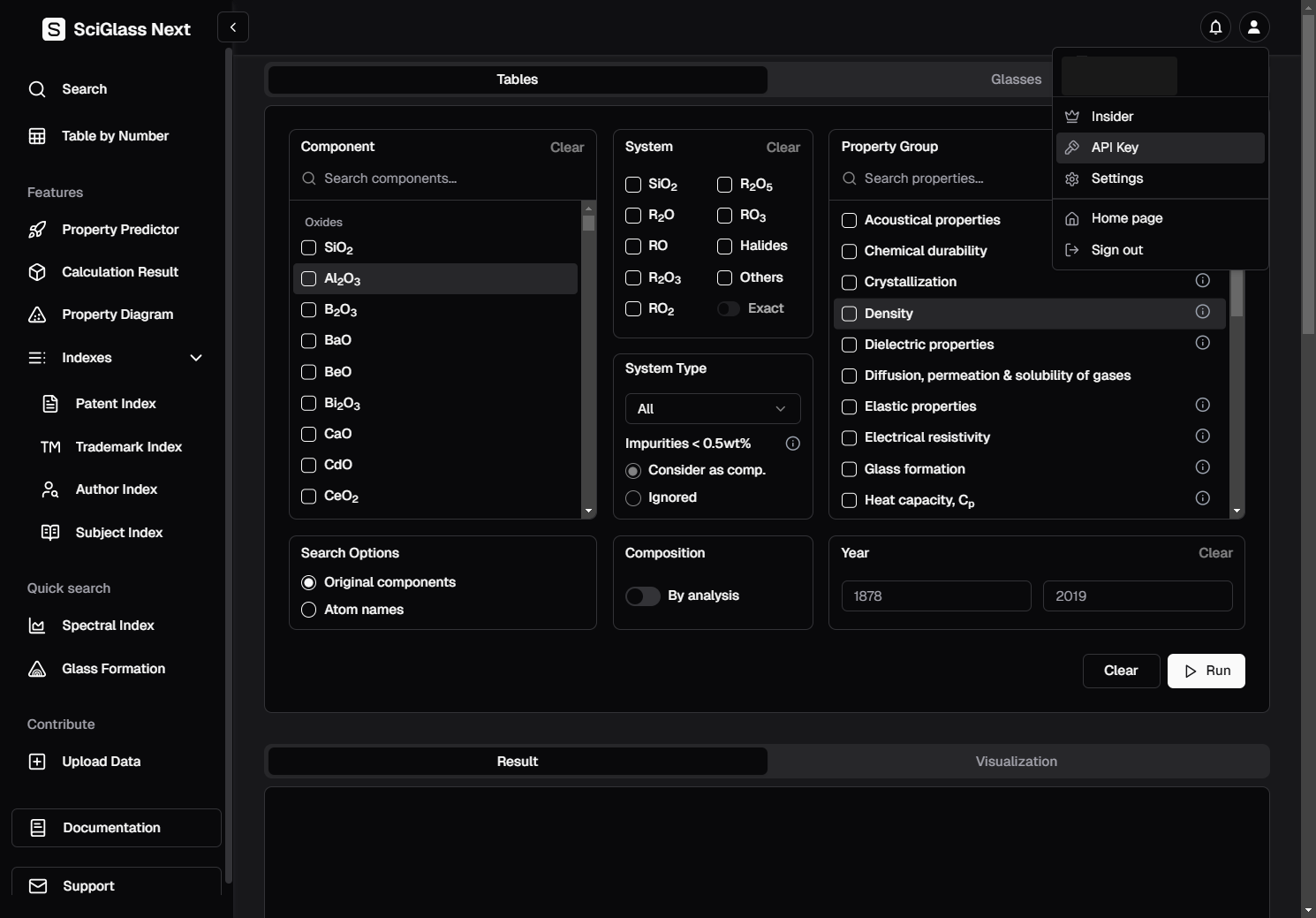Collapse the sidebar with arrow button
Screen dimensions: 1316x918
coord(233,27)
